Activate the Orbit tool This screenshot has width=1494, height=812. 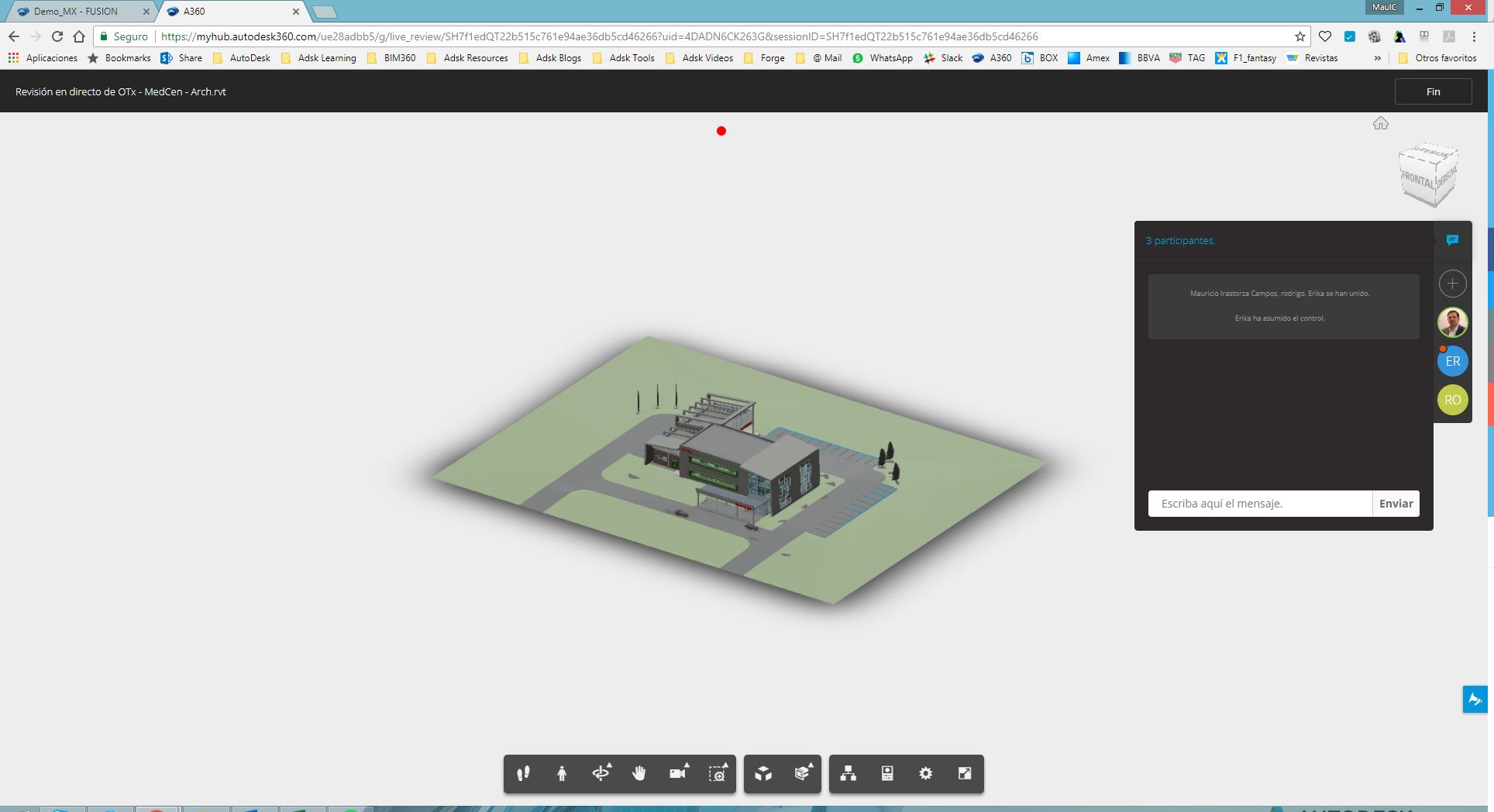[x=601, y=773]
